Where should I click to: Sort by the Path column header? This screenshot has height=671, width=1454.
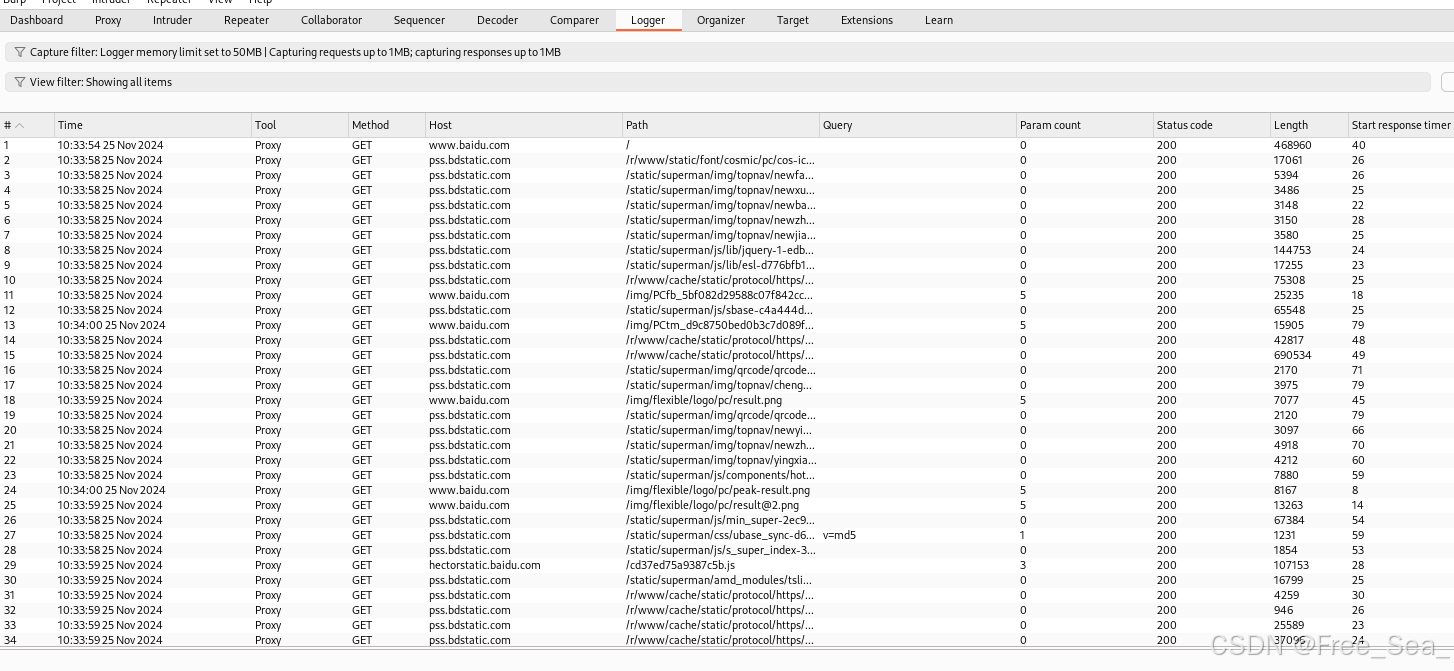pyautogui.click(x=721, y=125)
